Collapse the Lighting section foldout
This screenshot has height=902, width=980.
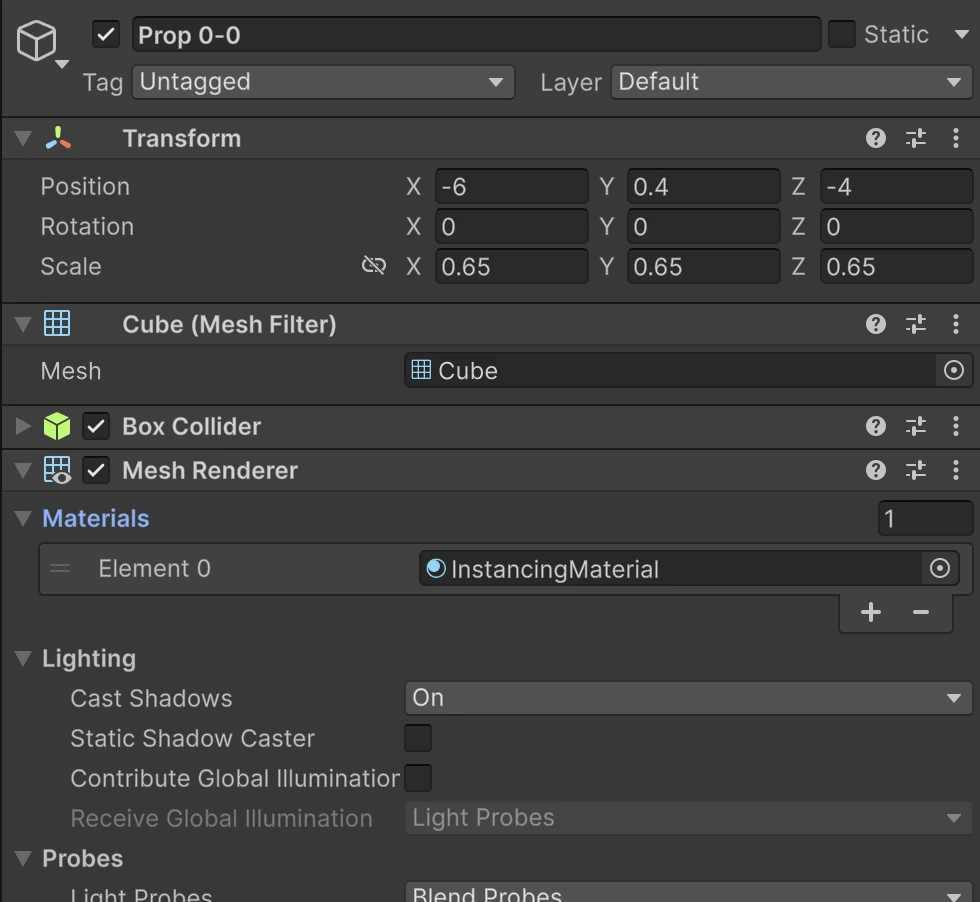(23, 658)
